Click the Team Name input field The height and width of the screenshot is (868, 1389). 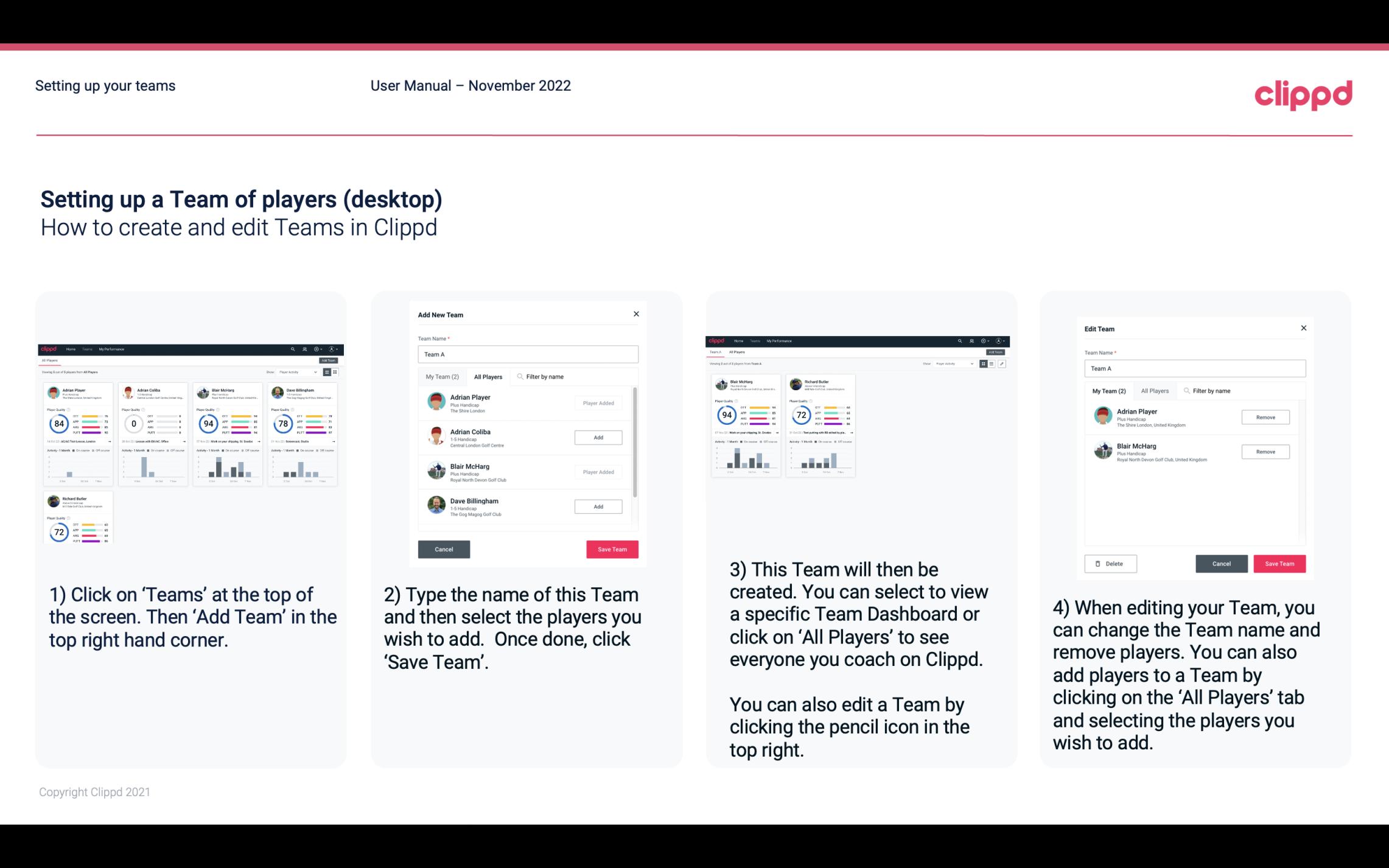click(x=528, y=354)
